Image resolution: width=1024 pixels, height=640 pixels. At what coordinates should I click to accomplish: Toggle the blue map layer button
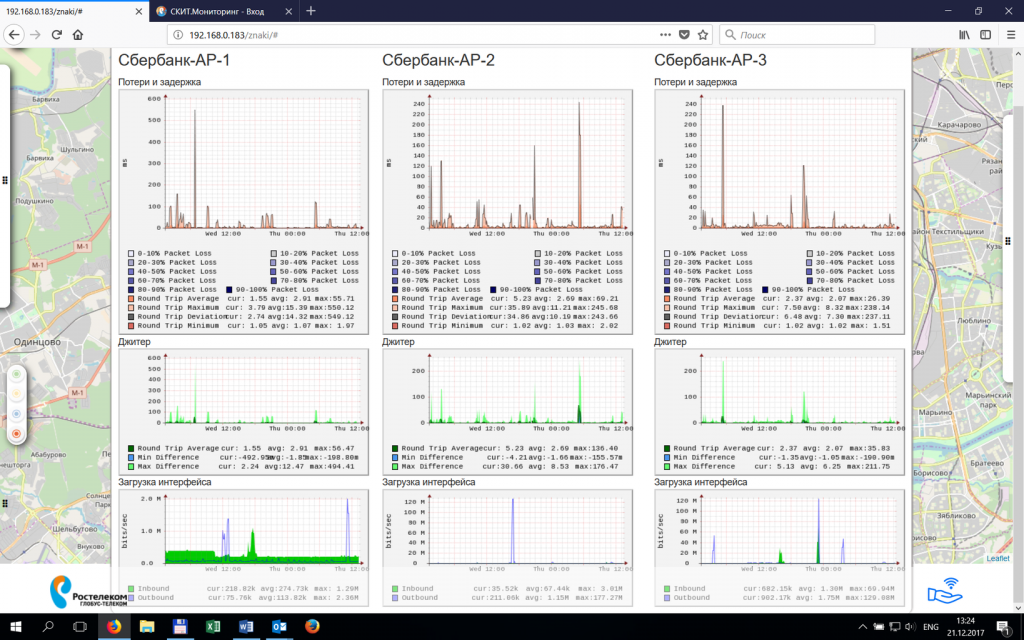(x=16, y=413)
